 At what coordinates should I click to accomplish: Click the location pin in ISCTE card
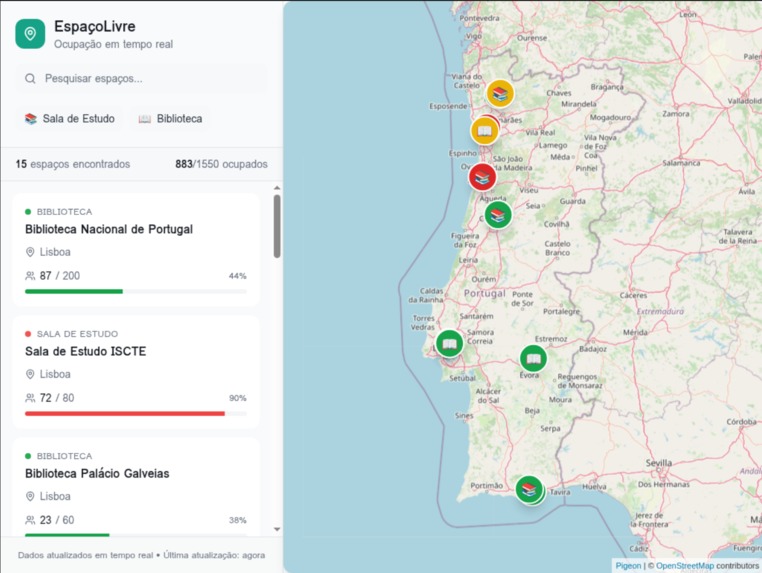(x=30, y=374)
